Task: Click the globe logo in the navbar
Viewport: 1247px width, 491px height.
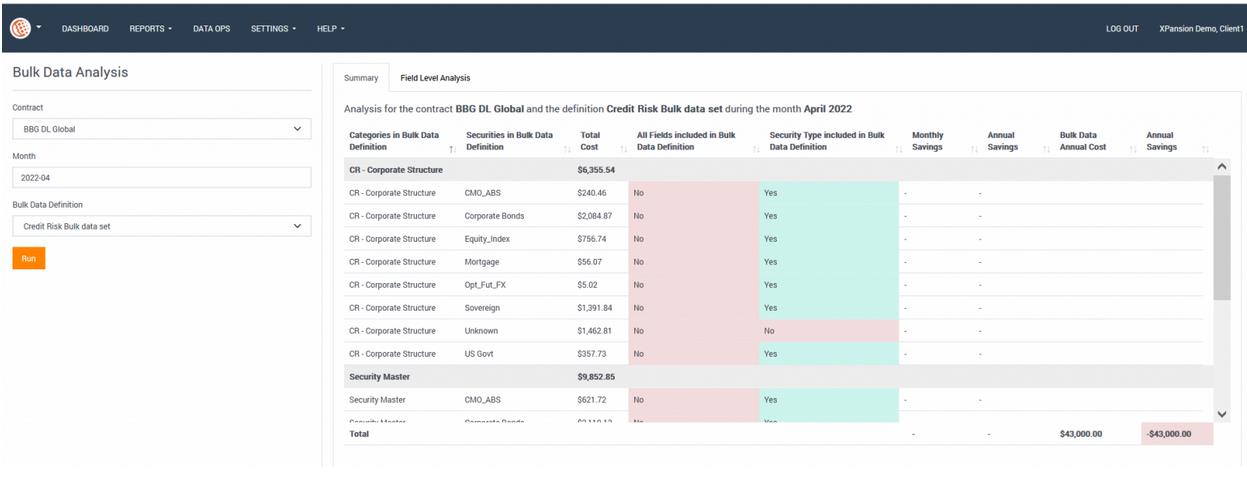Action: point(20,28)
